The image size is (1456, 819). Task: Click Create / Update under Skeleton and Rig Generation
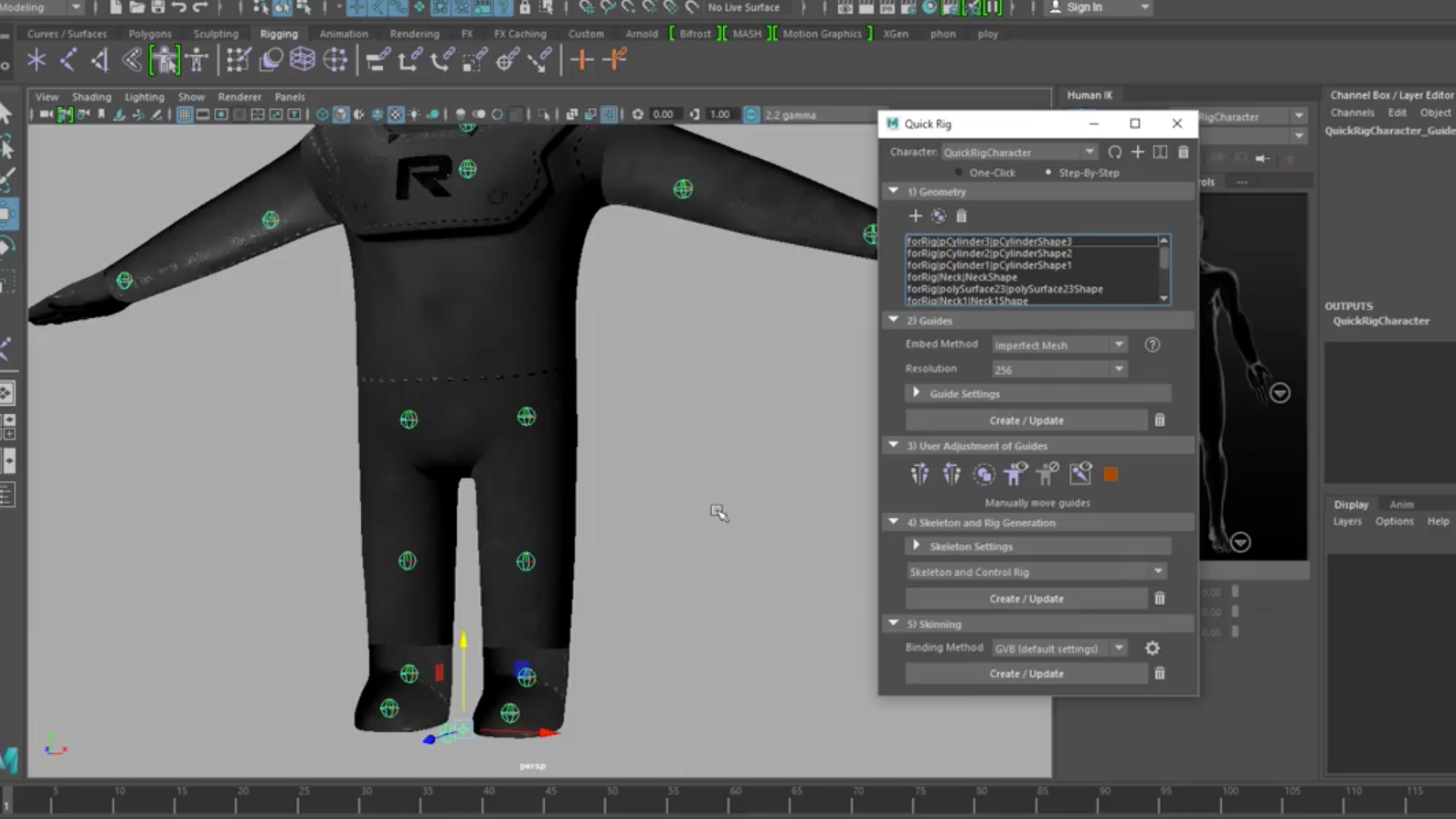pos(1026,599)
